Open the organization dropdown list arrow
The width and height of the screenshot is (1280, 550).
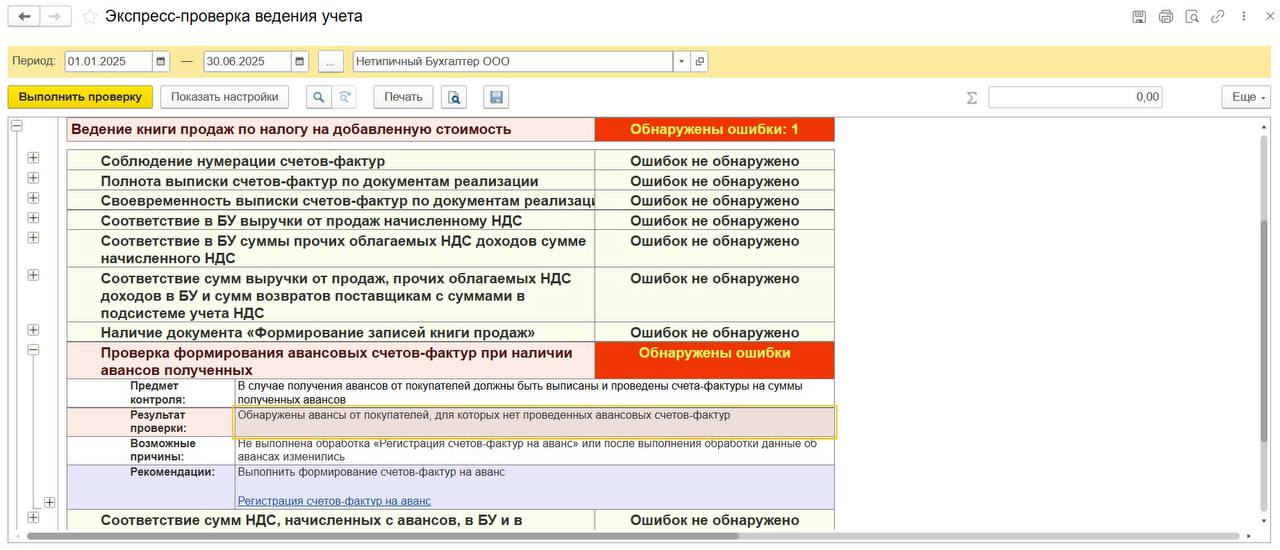point(681,61)
